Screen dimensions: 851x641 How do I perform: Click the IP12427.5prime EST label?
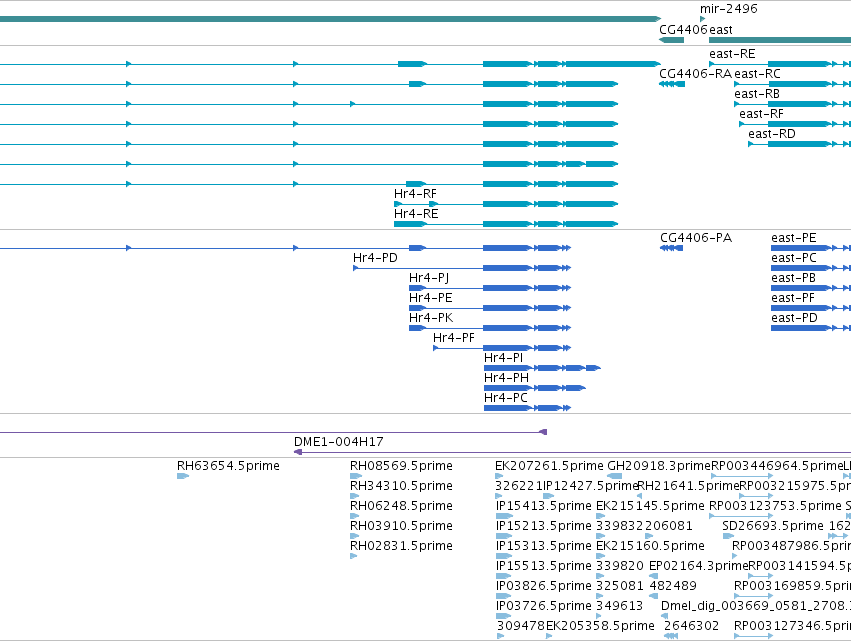[x=590, y=486]
